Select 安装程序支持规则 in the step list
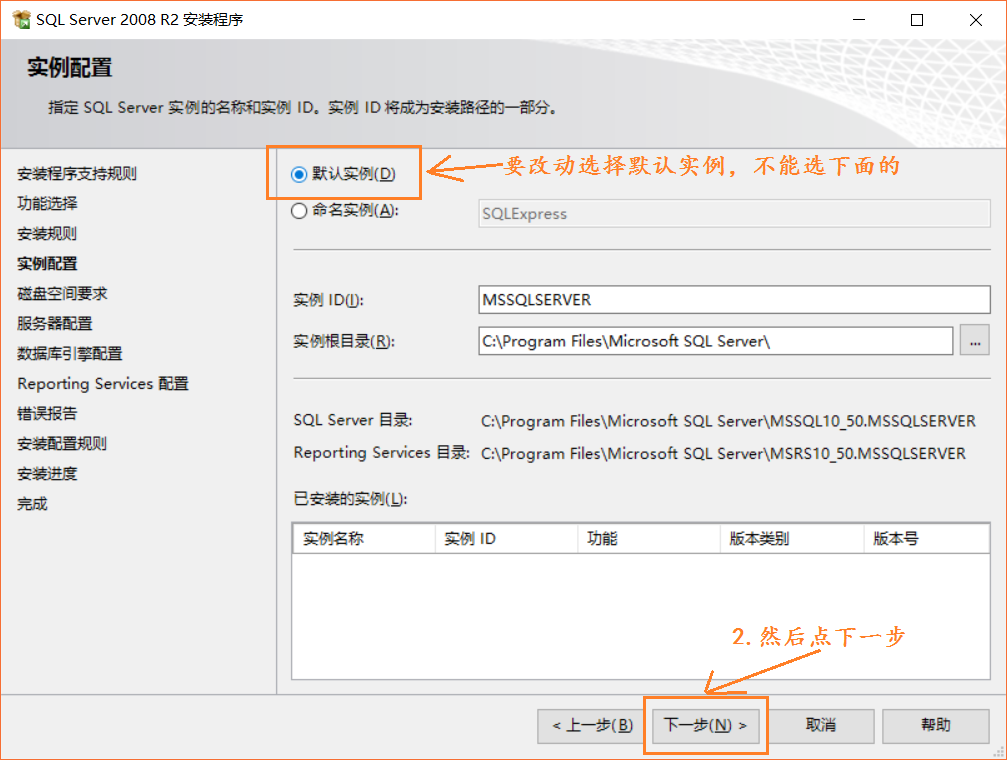This screenshot has height=760, width=1007. coord(76,173)
